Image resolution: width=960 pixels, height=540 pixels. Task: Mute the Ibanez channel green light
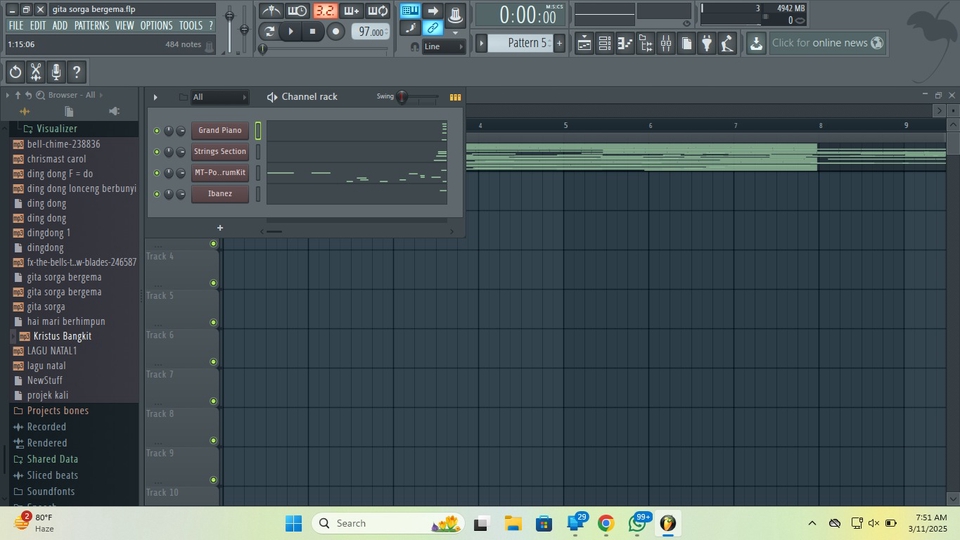point(157,194)
